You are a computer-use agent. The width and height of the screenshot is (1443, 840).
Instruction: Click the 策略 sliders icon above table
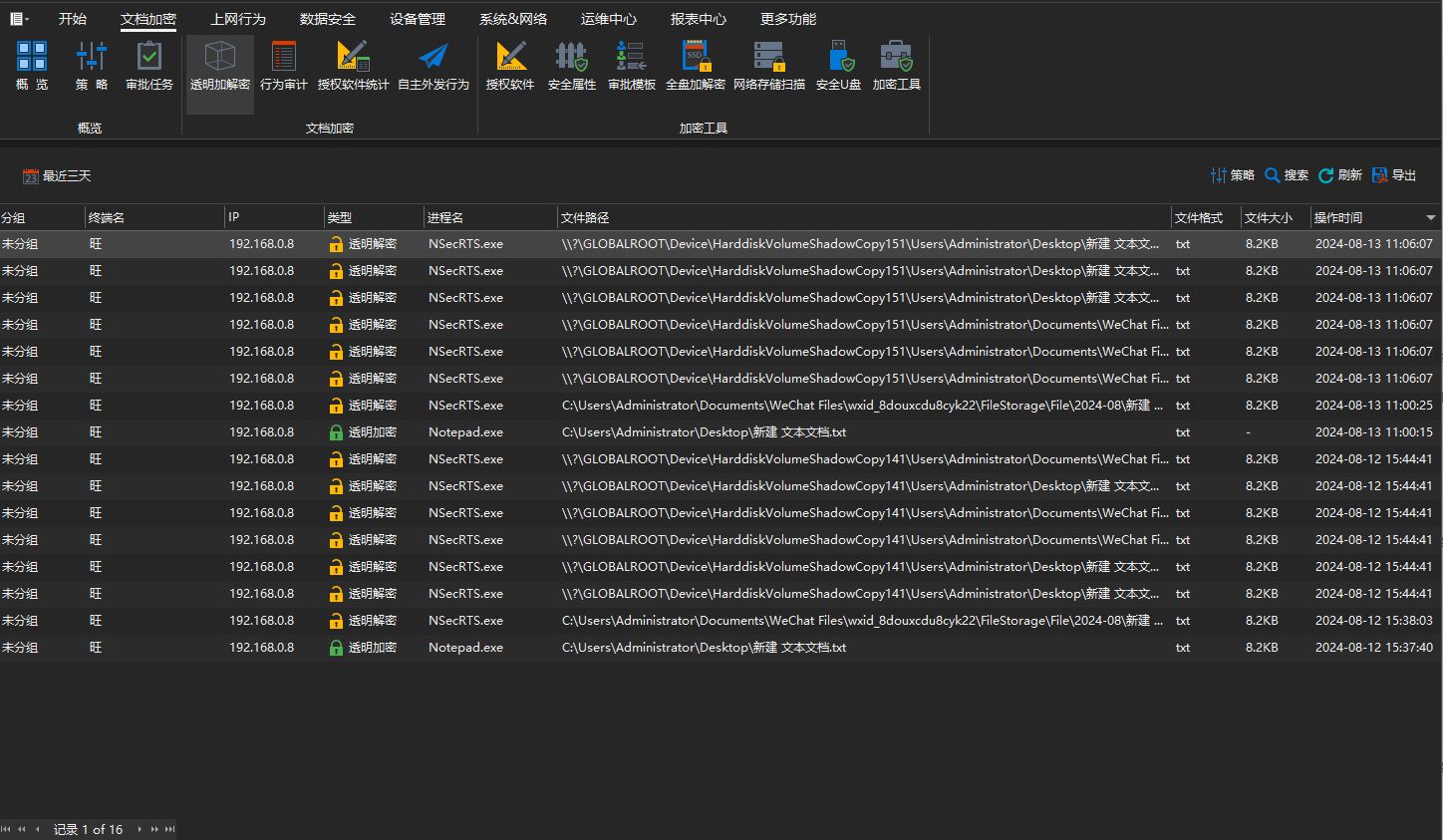[x=1218, y=175]
